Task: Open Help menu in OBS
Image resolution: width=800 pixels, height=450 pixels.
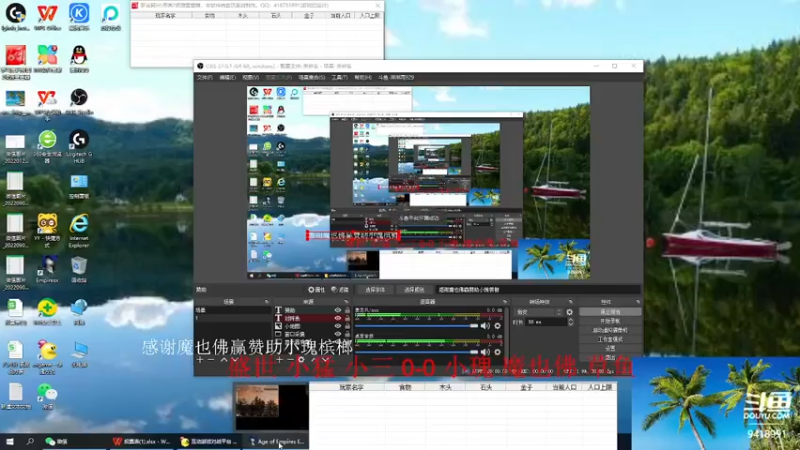Action: [x=363, y=78]
